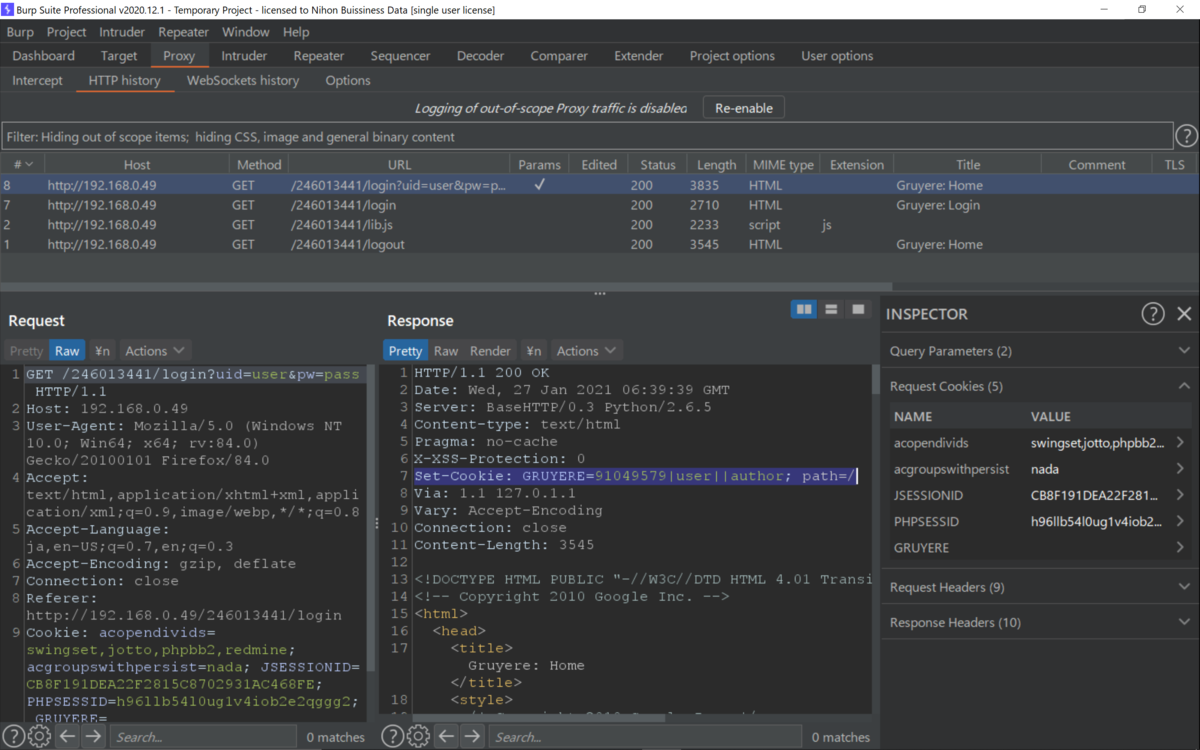Open Request search settings gear
This screenshot has width=1200, height=750.
pyautogui.click(x=39, y=737)
